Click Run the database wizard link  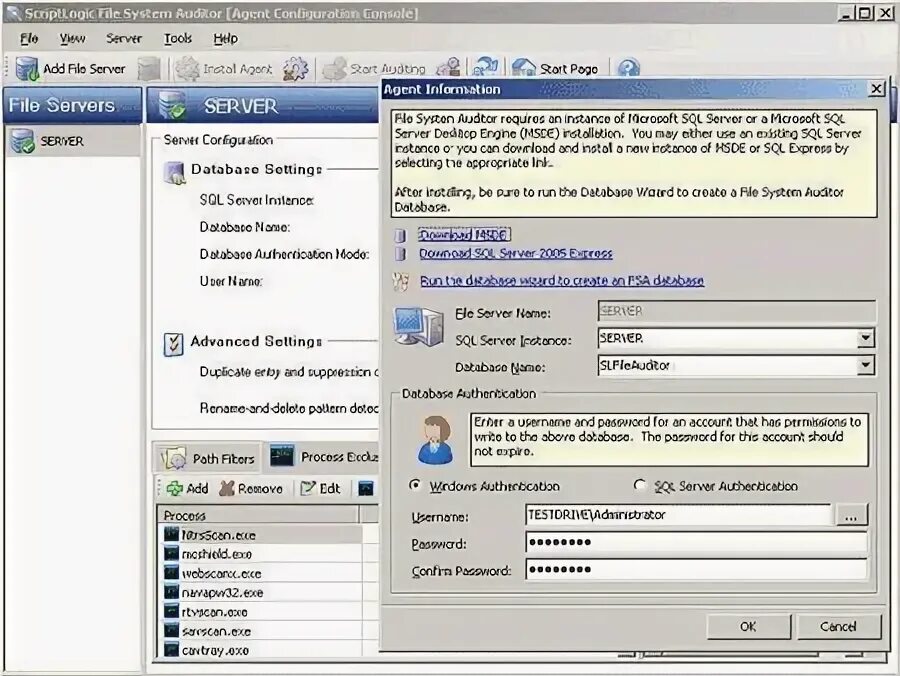coord(562,281)
